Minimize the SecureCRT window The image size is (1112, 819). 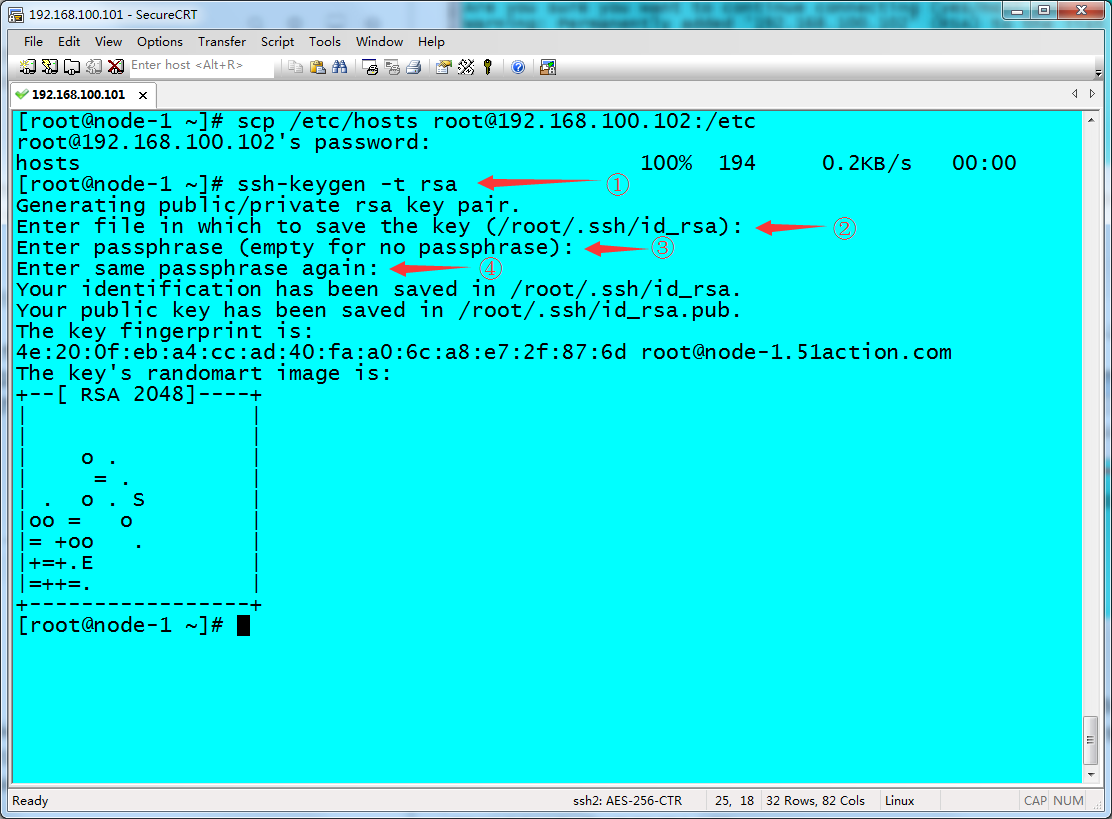(x=1017, y=11)
